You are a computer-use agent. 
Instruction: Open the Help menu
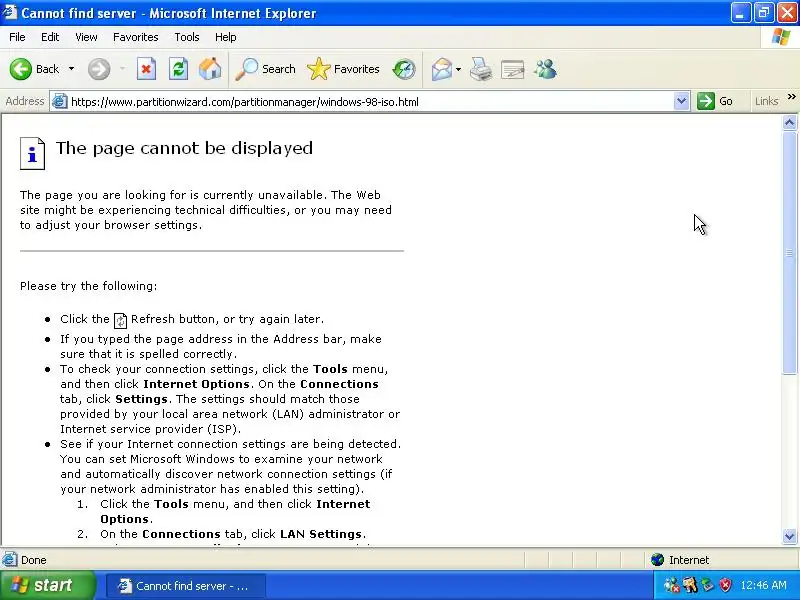(x=226, y=37)
